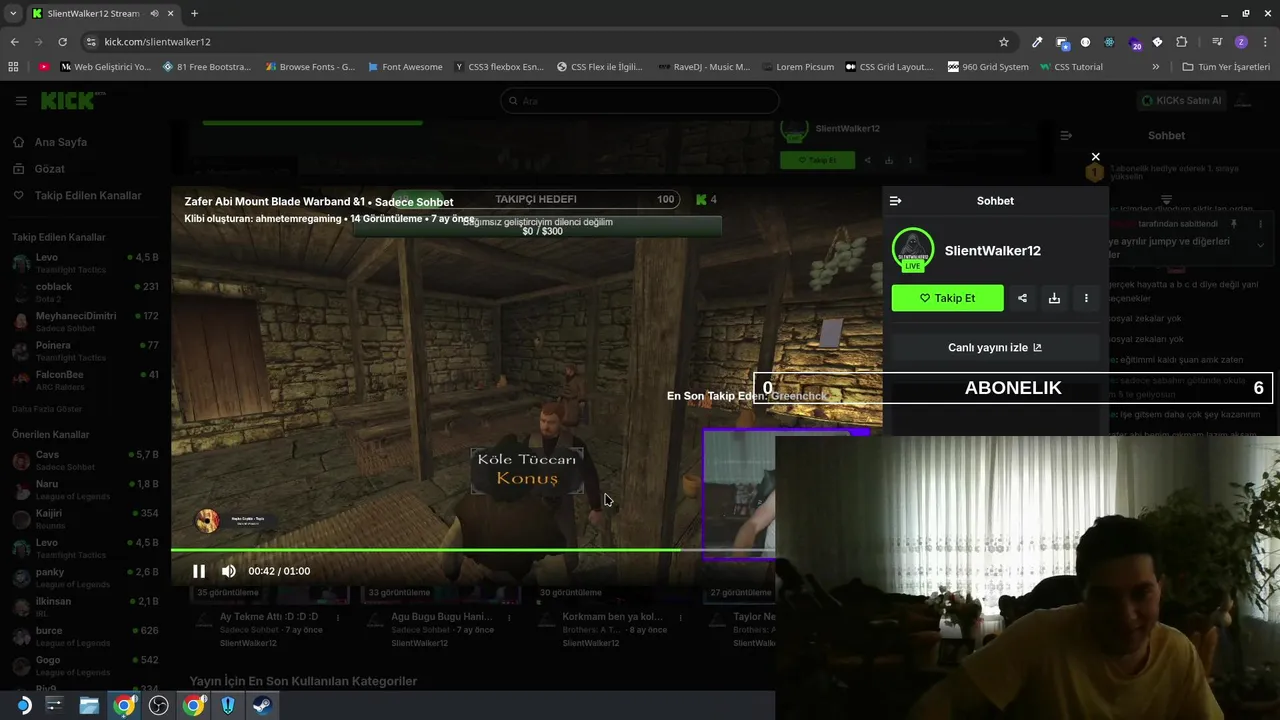Click KICKs Satın Al button
The width and height of the screenshot is (1280, 720).
coord(1181,101)
